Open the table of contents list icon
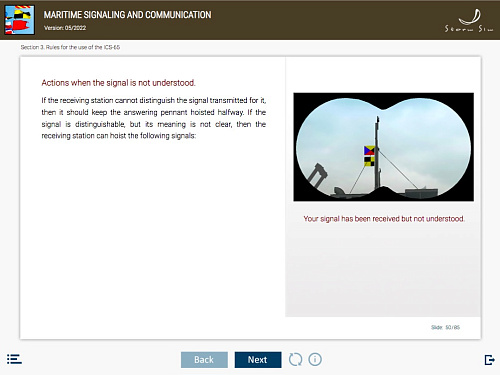The height and width of the screenshot is (375, 500). tap(14, 359)
